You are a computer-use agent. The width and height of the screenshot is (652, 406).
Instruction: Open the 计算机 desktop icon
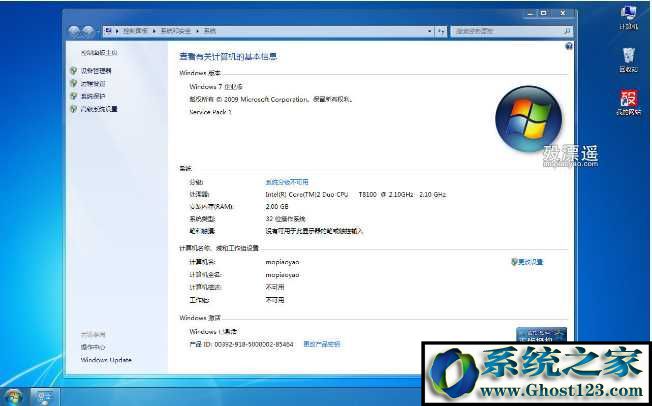(x=628, y=17)
